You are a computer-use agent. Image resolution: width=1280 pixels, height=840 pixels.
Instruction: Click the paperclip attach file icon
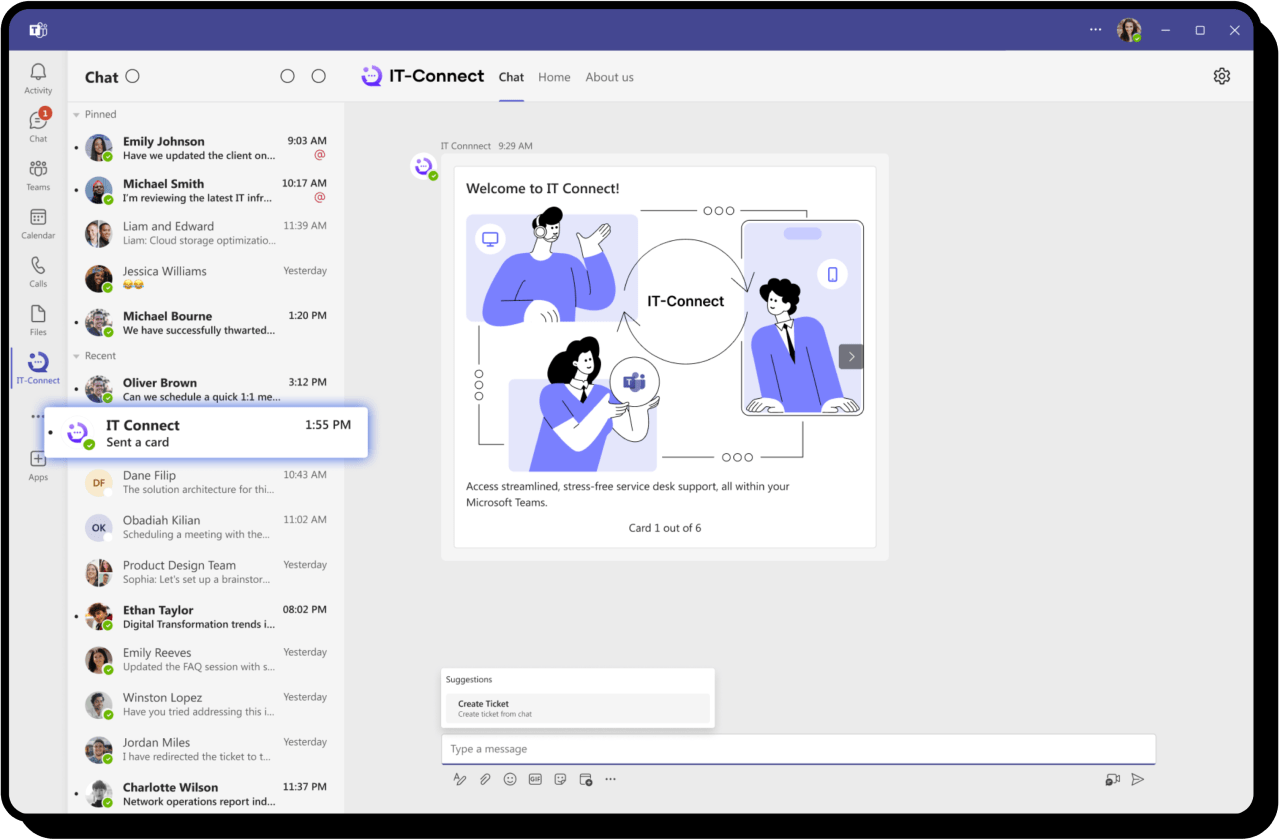485,779
